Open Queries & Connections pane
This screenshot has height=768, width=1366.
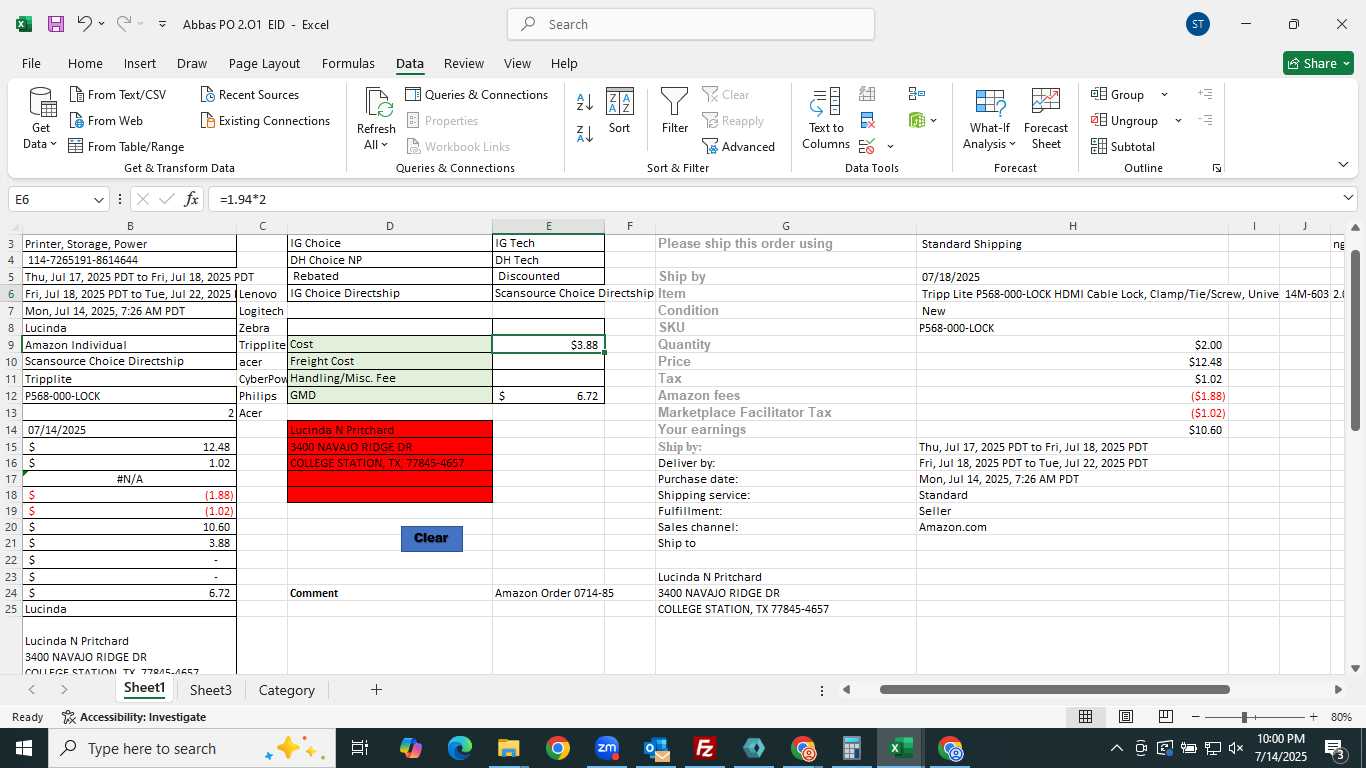(477, 95)
